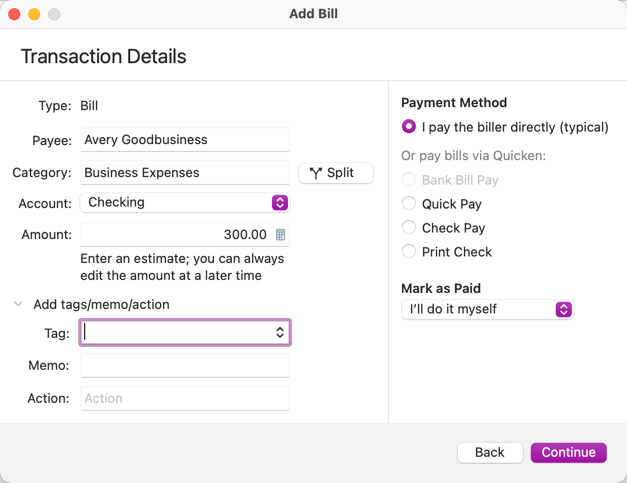Click inside the Memo field
The image size is (627, 483).
184,366
